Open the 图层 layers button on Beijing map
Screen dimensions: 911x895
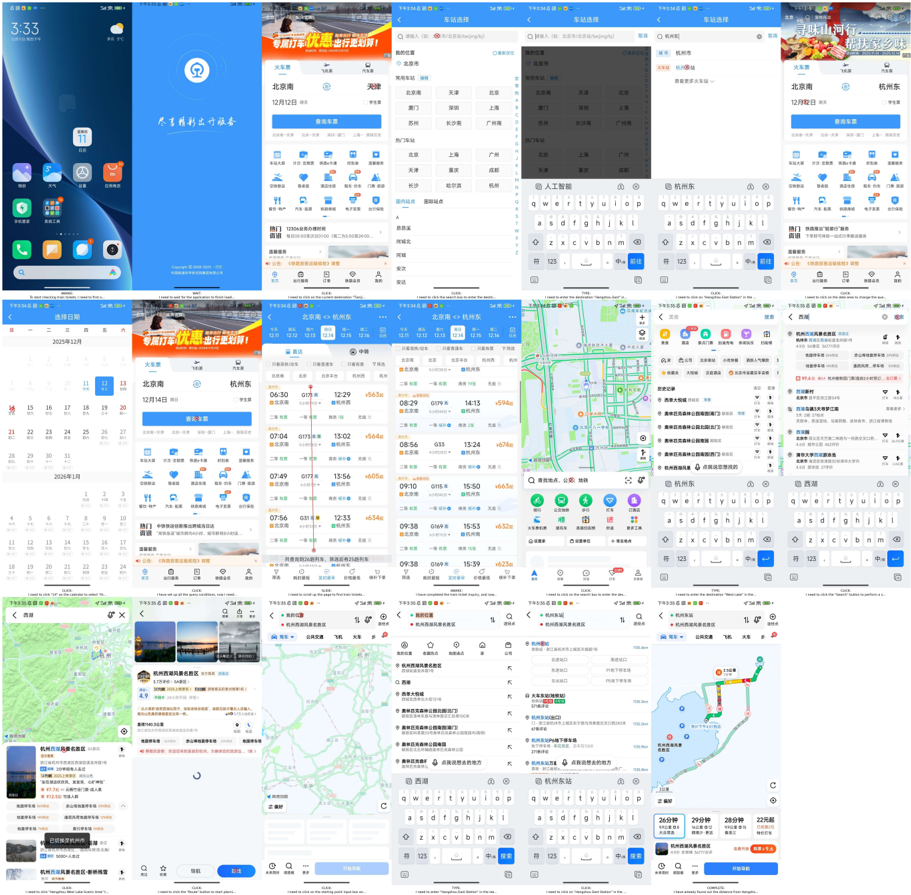642,334
